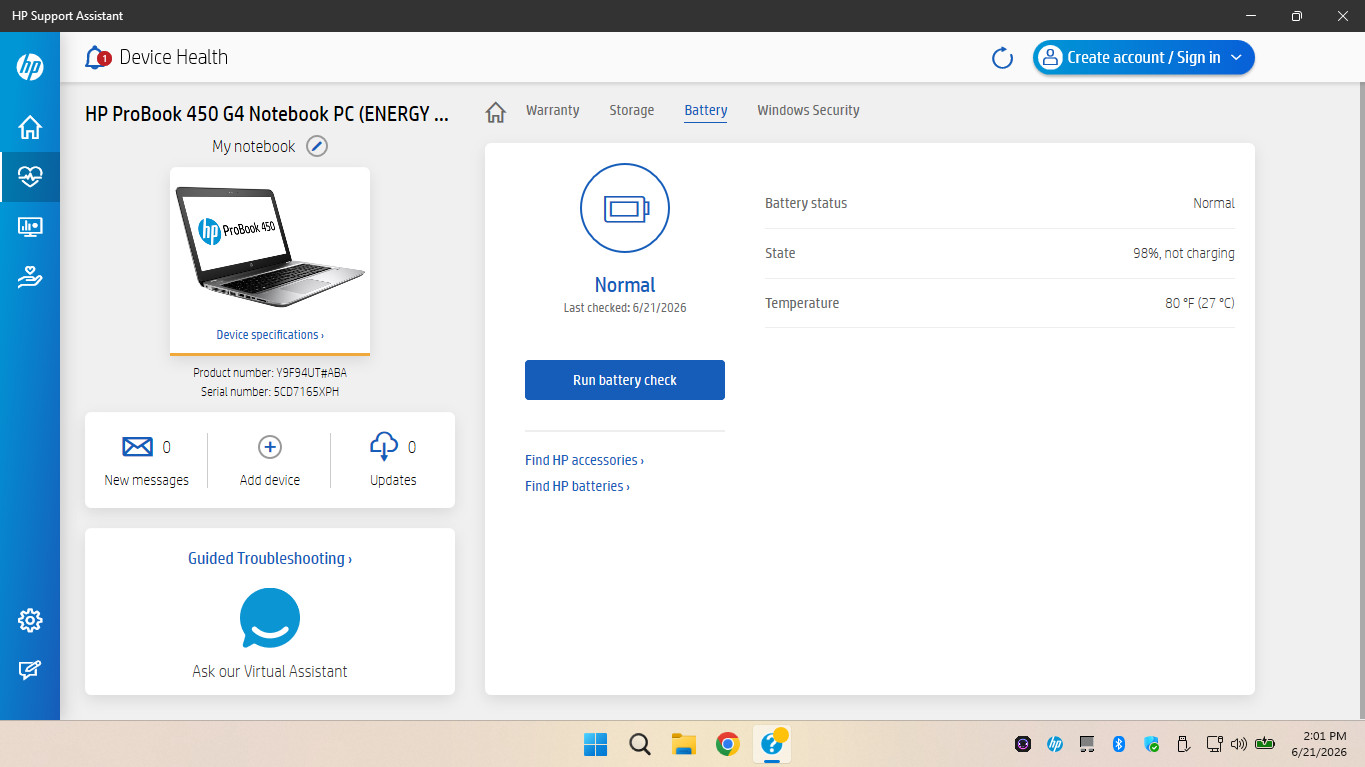Viewport: 1365px width, 767px height.
Task: Open Device specifications link
Action: tap(270, 335)
